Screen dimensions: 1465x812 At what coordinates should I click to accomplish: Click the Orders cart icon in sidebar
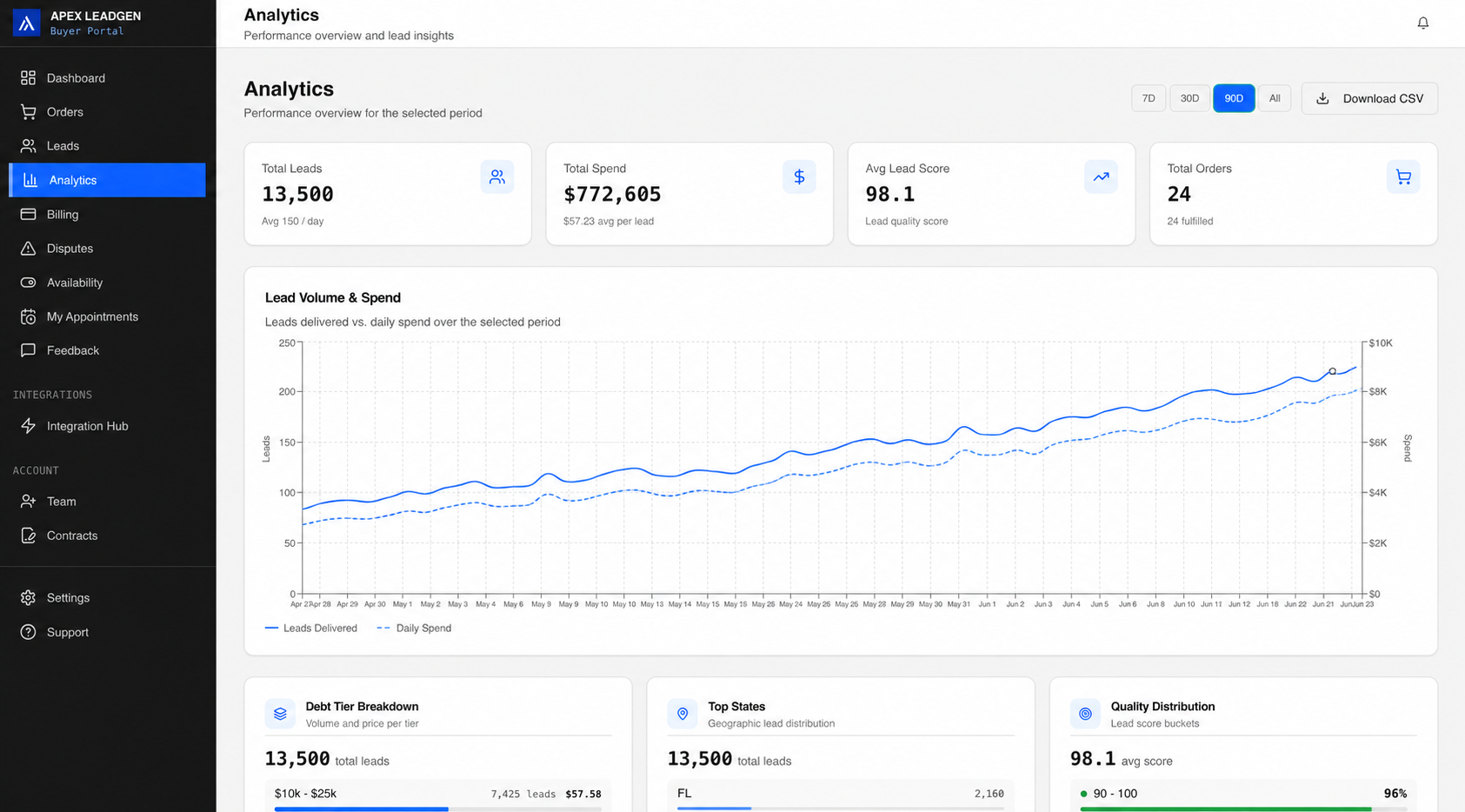coord(28,112)
